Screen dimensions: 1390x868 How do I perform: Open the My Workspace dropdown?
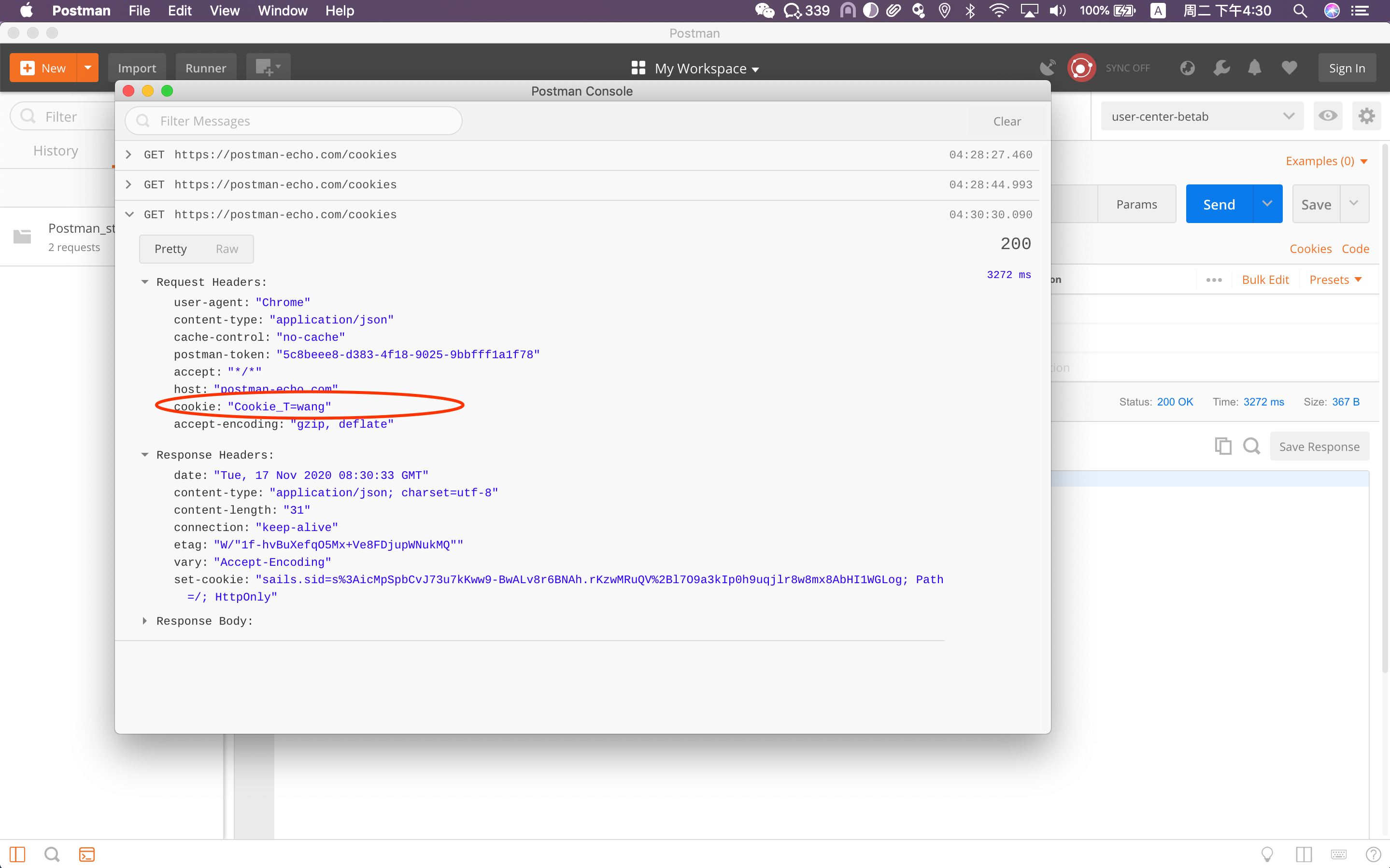pyautogui.click(x=695, y=69)
